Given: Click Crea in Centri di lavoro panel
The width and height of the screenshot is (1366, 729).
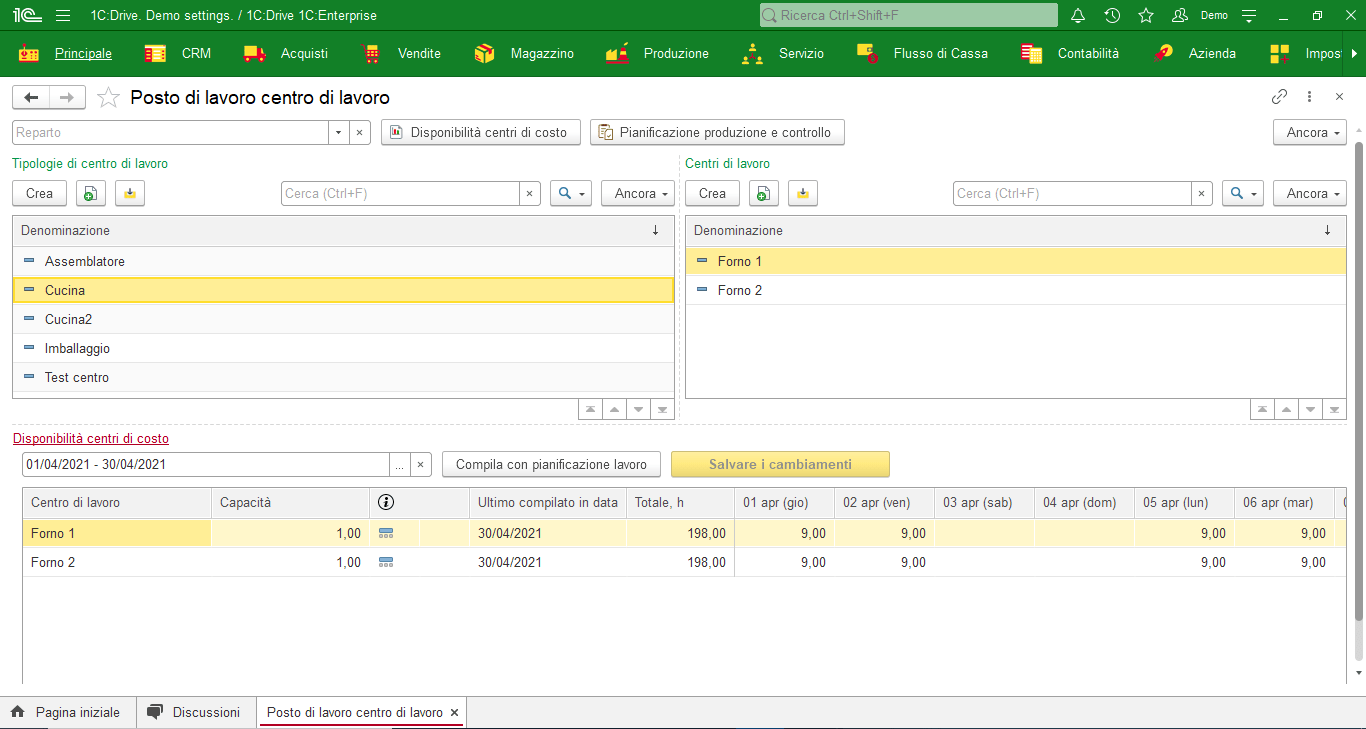Looking at the screenshot, I should click(x=712, y=194).
